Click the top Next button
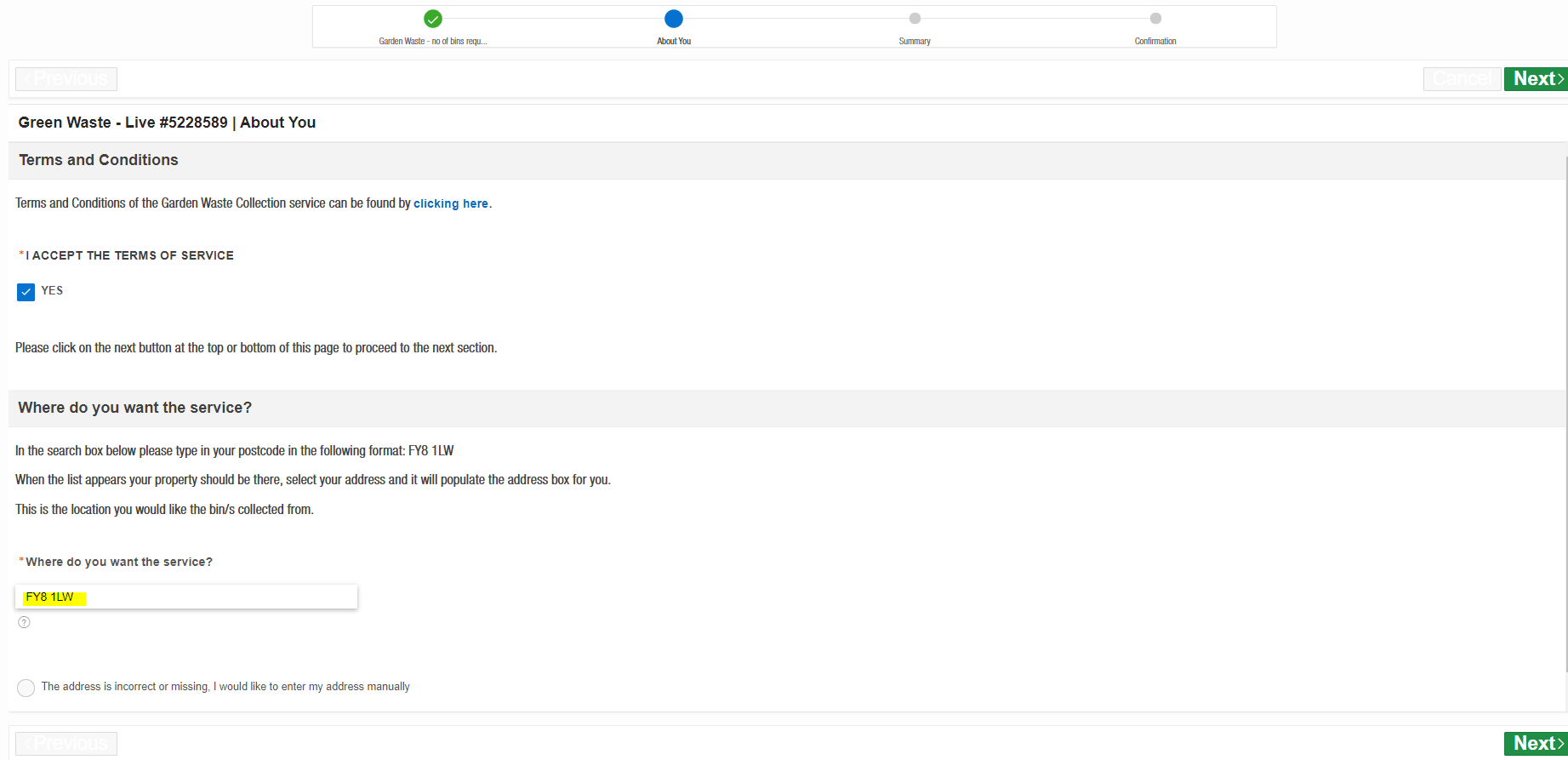Viewport: 1568px width, 760px height. tap(1536, 79)
